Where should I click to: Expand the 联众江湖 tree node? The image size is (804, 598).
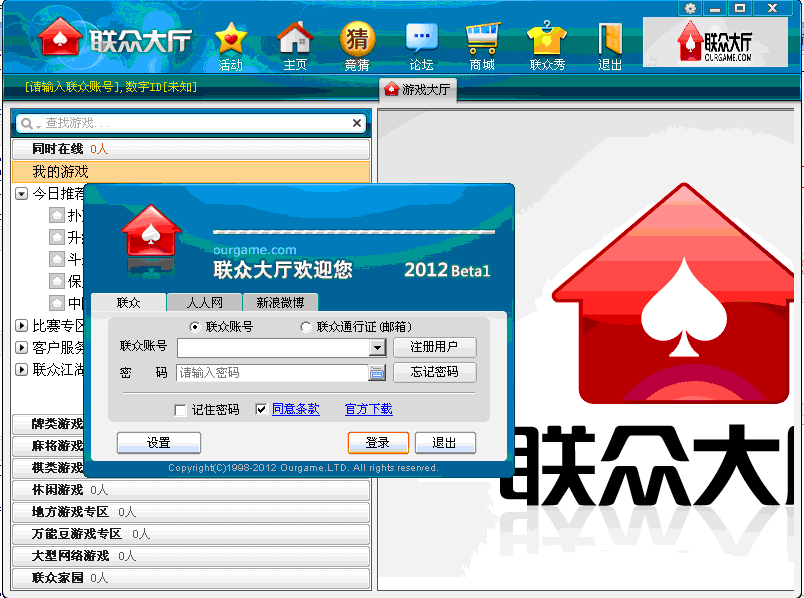21,370
